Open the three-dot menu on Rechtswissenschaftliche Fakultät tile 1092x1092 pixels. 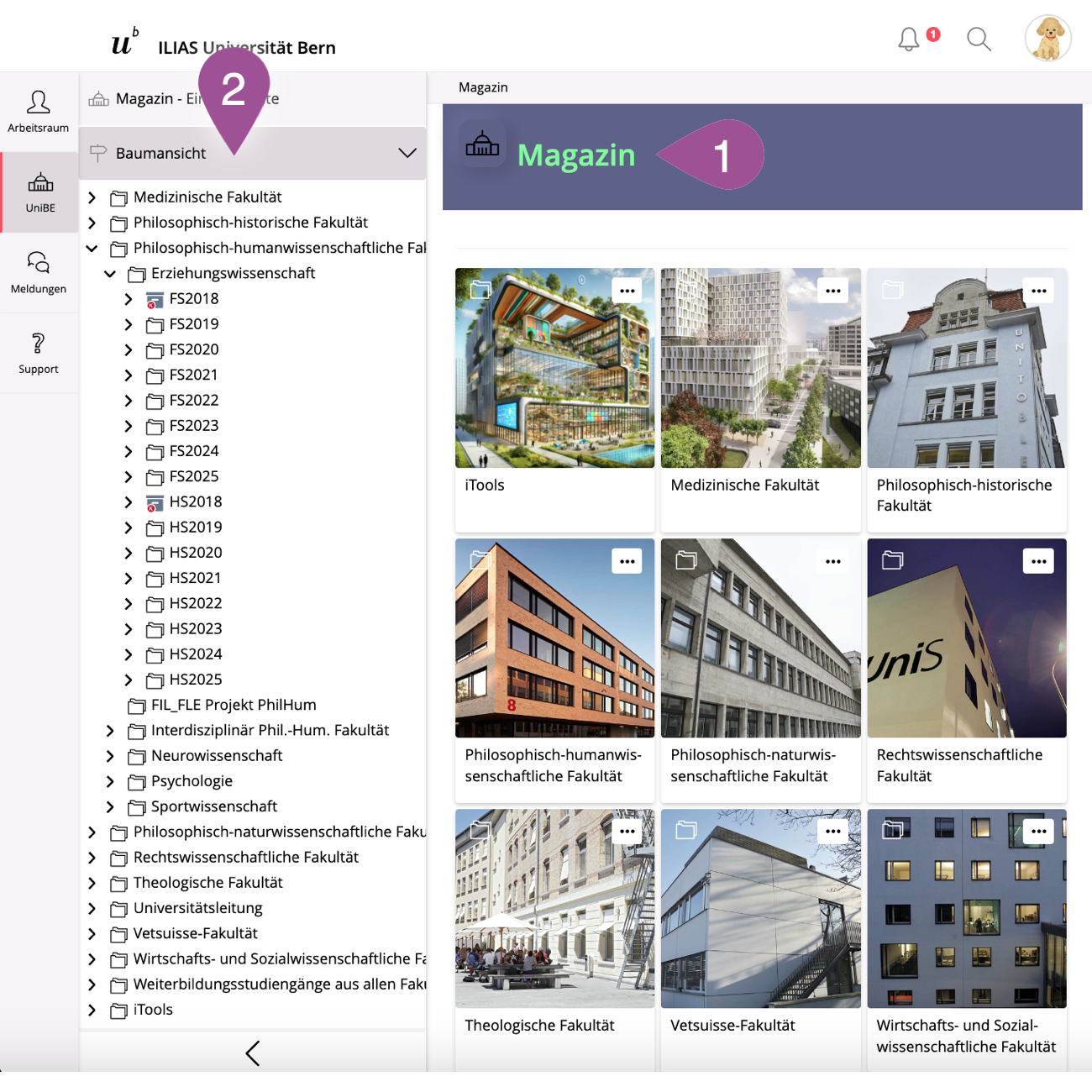(1038, 561)
